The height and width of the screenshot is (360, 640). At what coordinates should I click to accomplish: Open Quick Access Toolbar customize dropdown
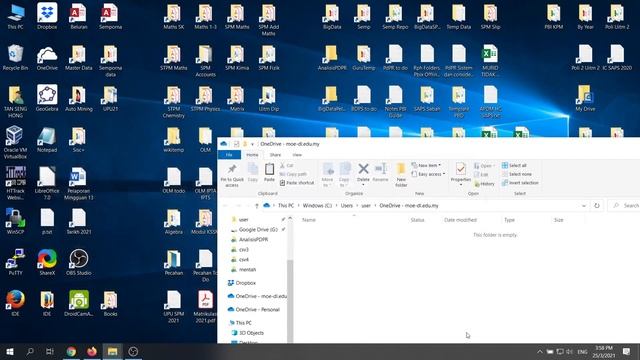pyautogui.click(x=252, y=144)
